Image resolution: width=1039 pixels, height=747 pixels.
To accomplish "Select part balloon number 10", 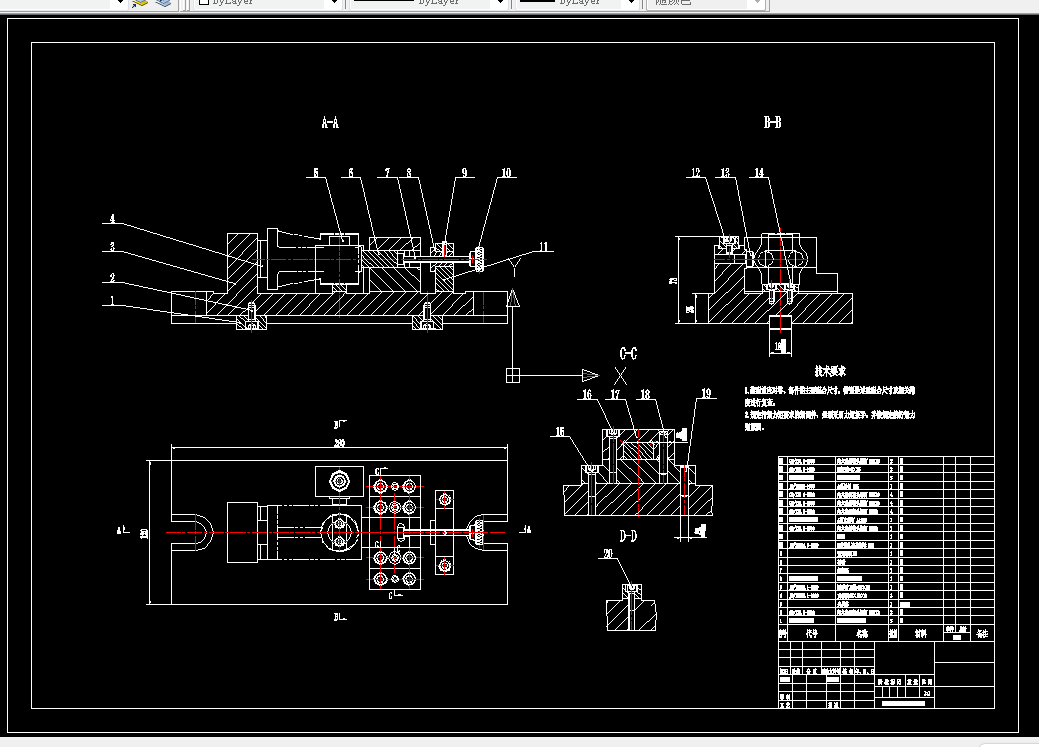I will (x=506, y=173).
